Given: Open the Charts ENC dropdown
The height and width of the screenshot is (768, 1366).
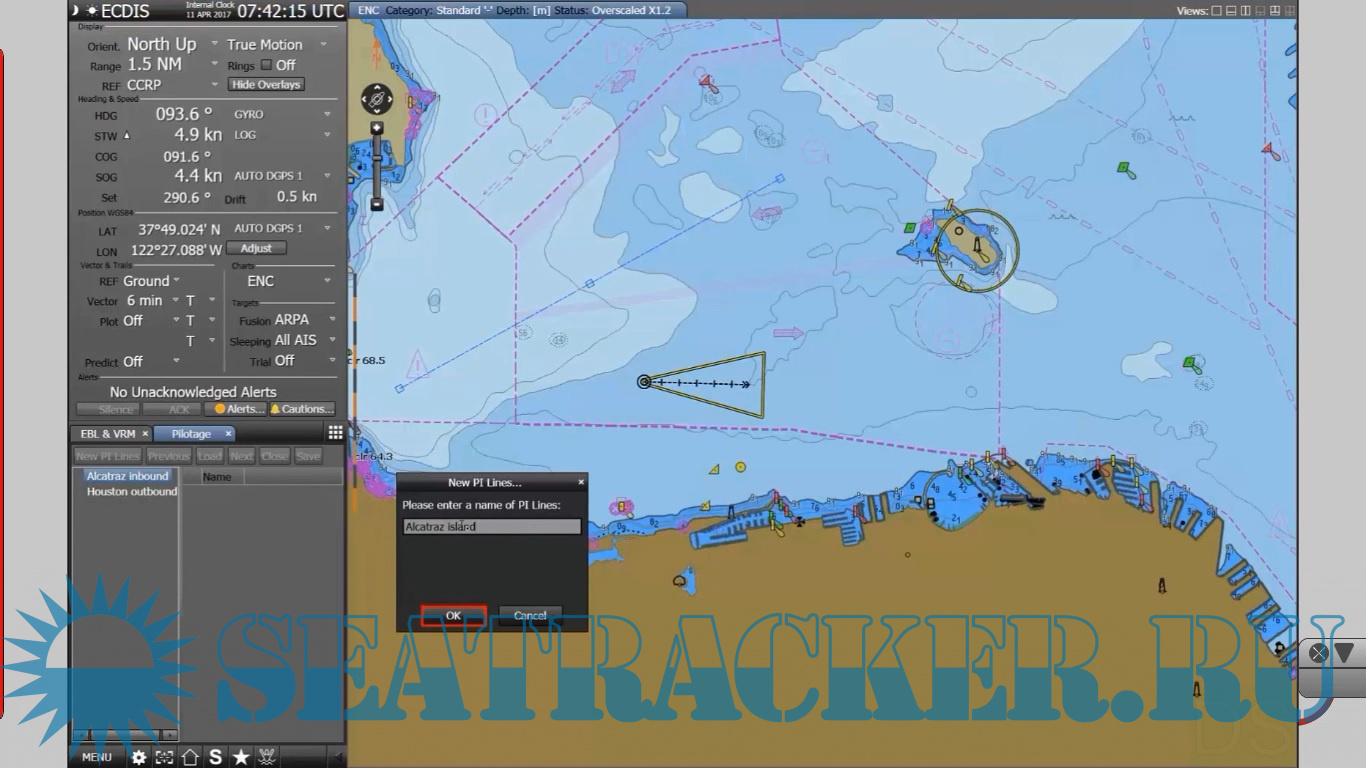Looking at the screenshot, I should pos(327,282).
